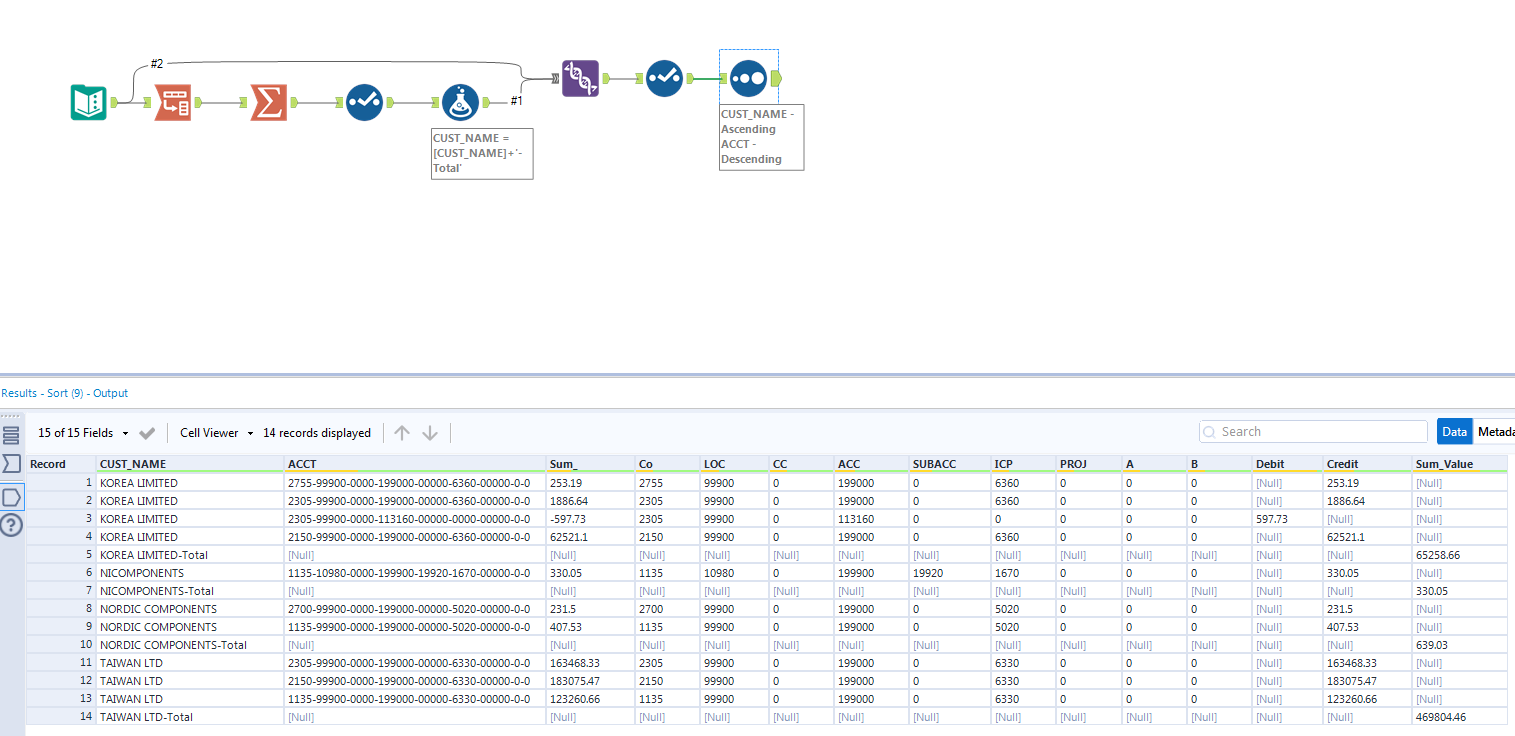The height and width of the screenshot is (736, 1515).
Task: Open the help icon in results panel
Action: tap(11, 525)
